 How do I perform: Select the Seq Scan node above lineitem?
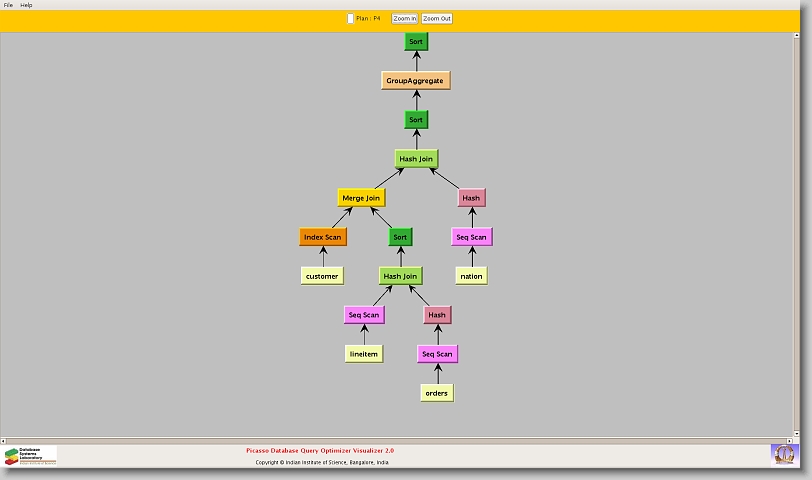(364, 315)
